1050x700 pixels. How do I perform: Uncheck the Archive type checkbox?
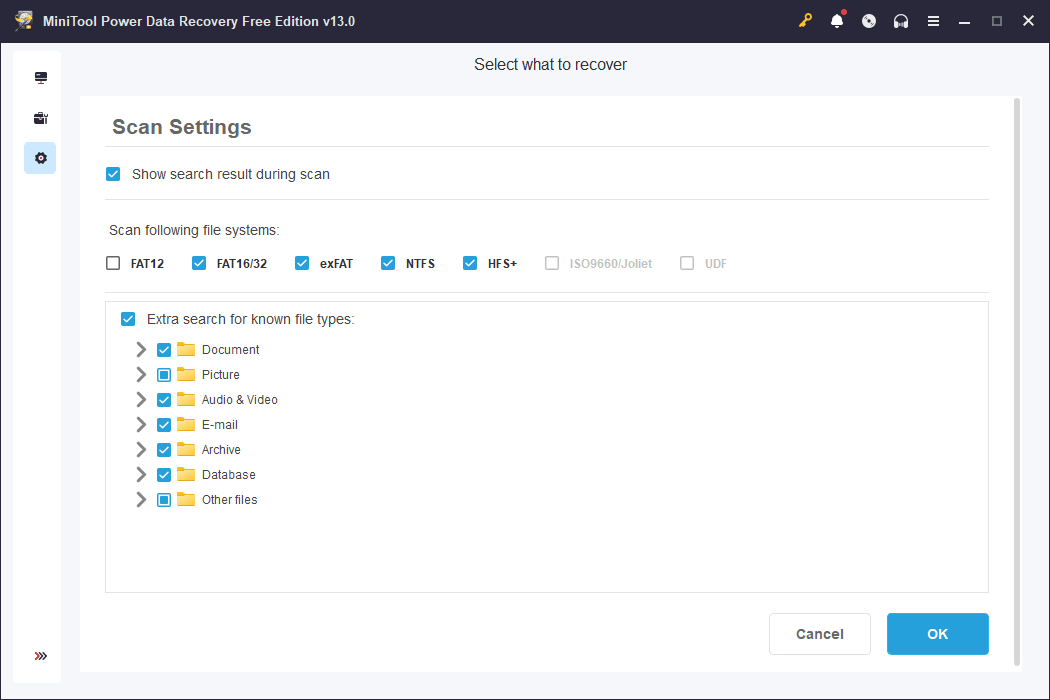coord(164,449)
